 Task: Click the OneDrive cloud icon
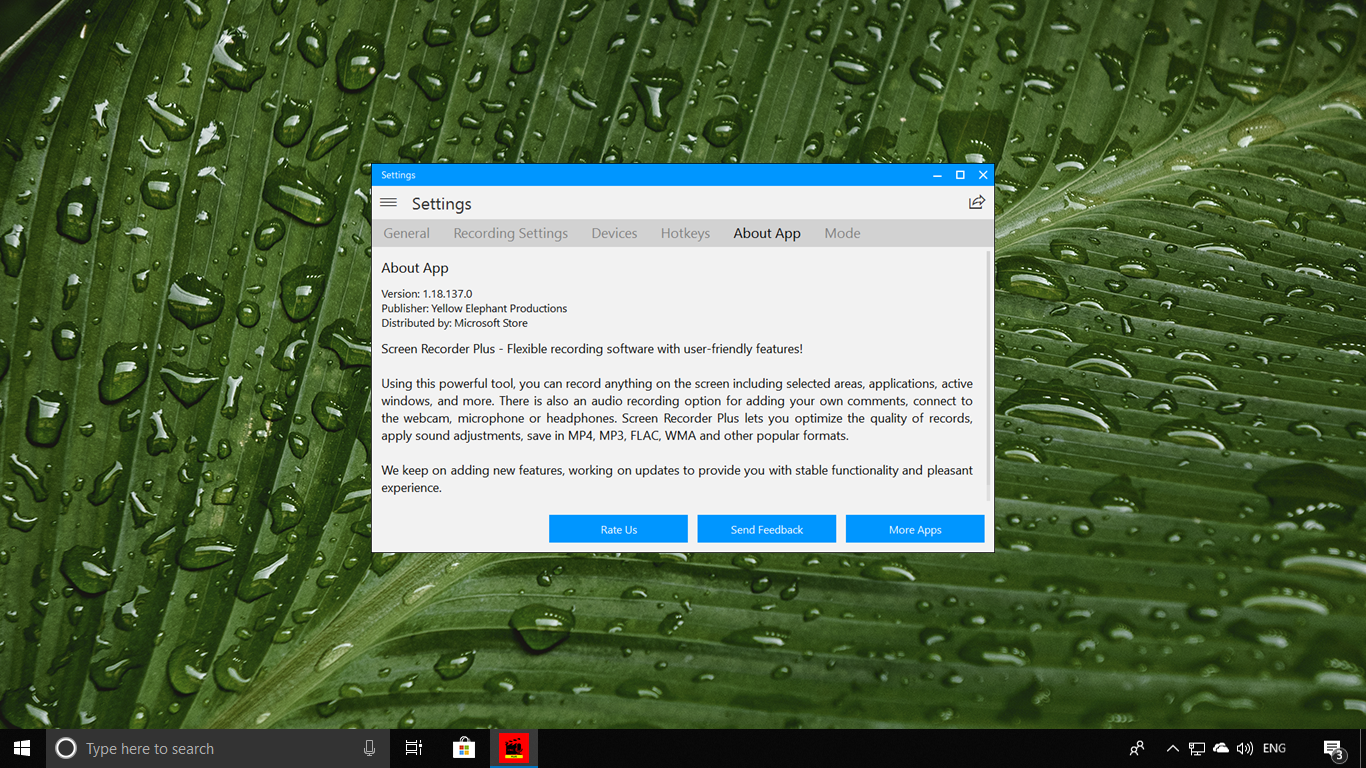(x=1221, y=747)
